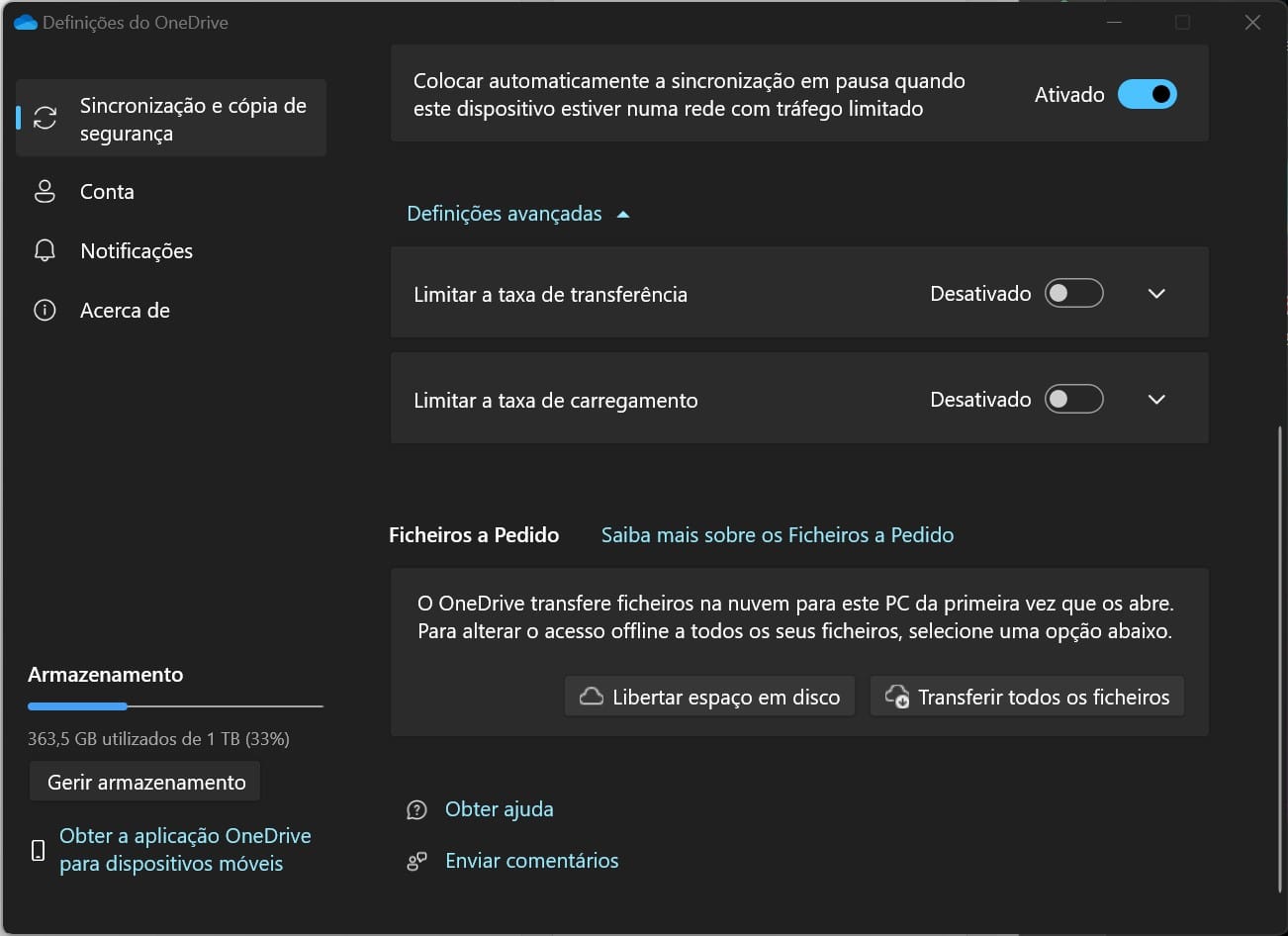This screenshot has width=1288, height=936.
Task: Open the Conta tab
Action: [x=107, y=192]
